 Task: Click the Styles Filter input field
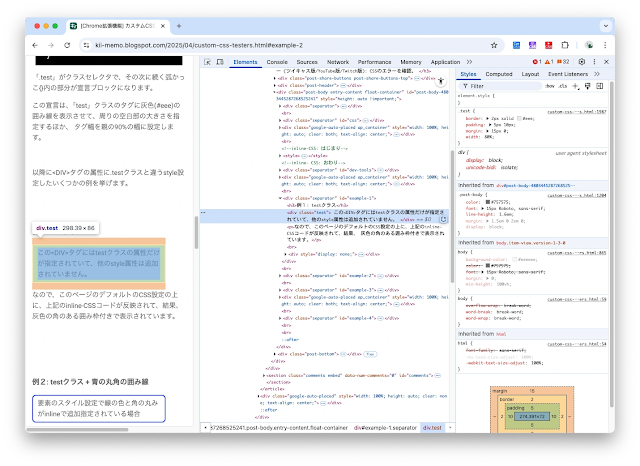pyautogui.click(x=501, y=86)
